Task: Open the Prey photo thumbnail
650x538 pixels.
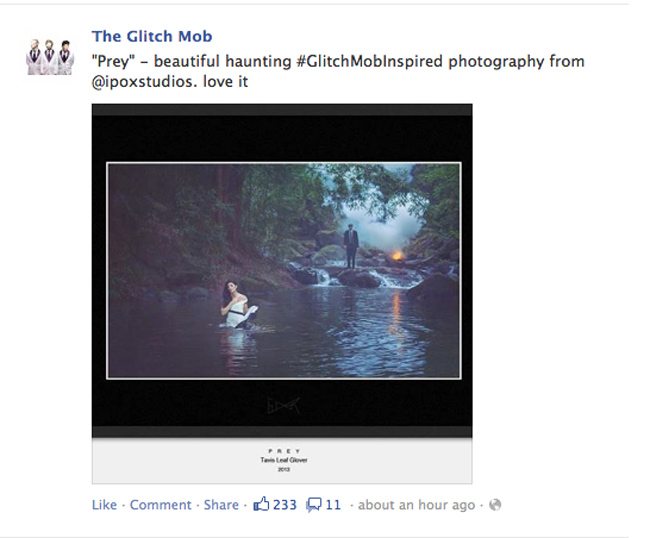Action: click(x=282, y=293)
